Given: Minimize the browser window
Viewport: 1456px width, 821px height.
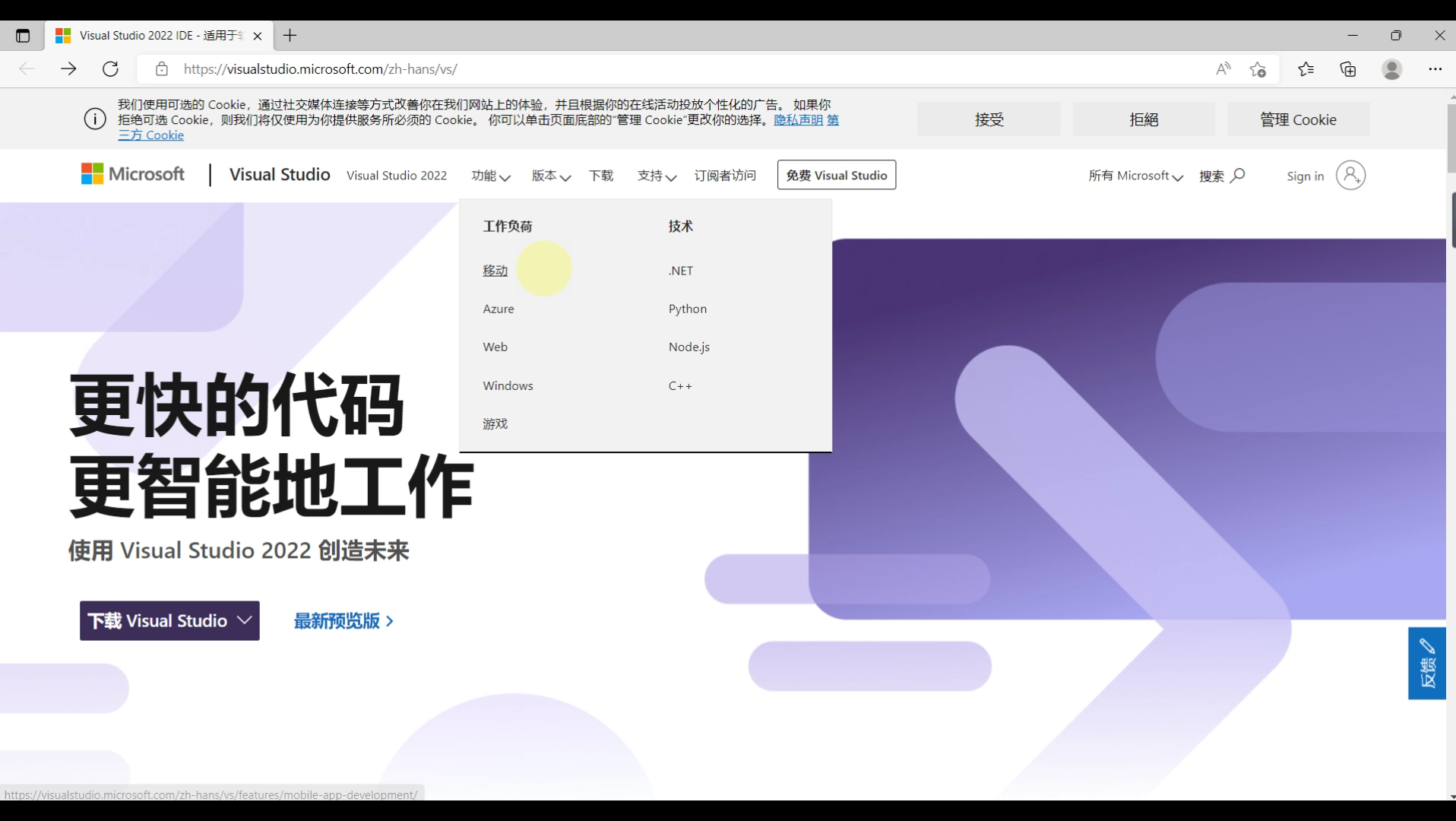Looking at the screenshot, I should click(1352, 36).
